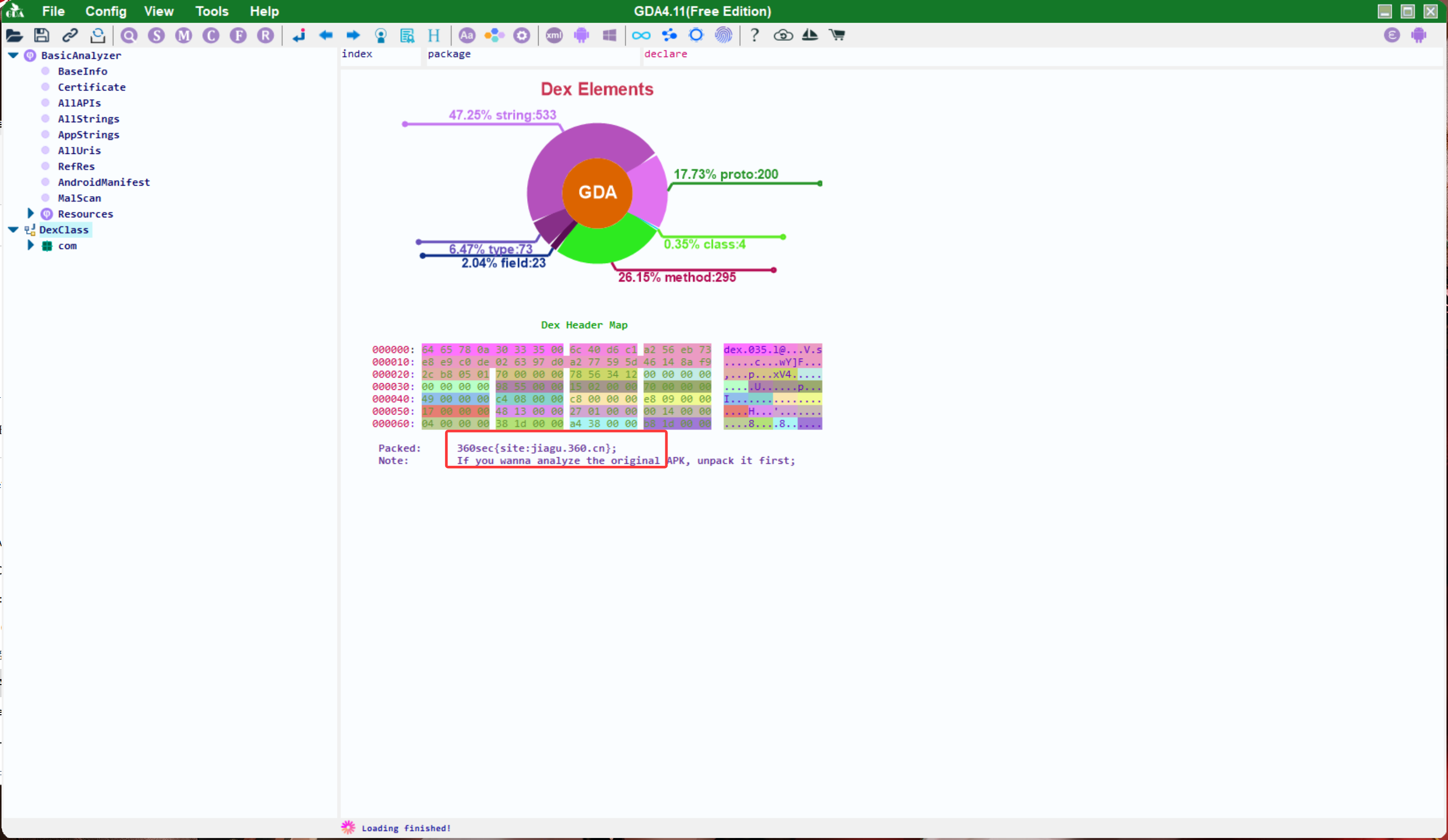Select MalScan in the tree

pos(79,198)
